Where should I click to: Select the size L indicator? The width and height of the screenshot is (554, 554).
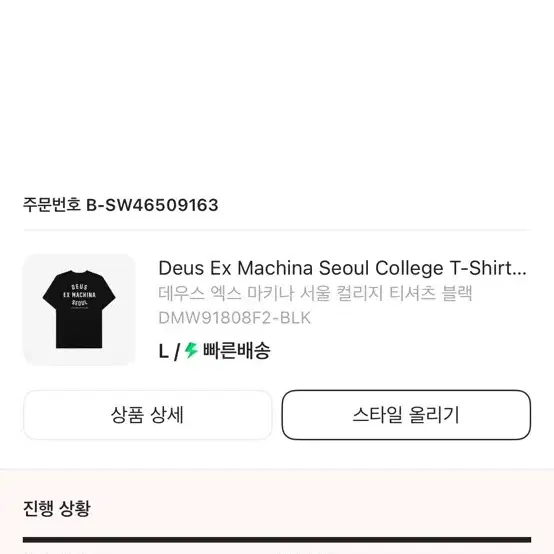click(163, 352)
